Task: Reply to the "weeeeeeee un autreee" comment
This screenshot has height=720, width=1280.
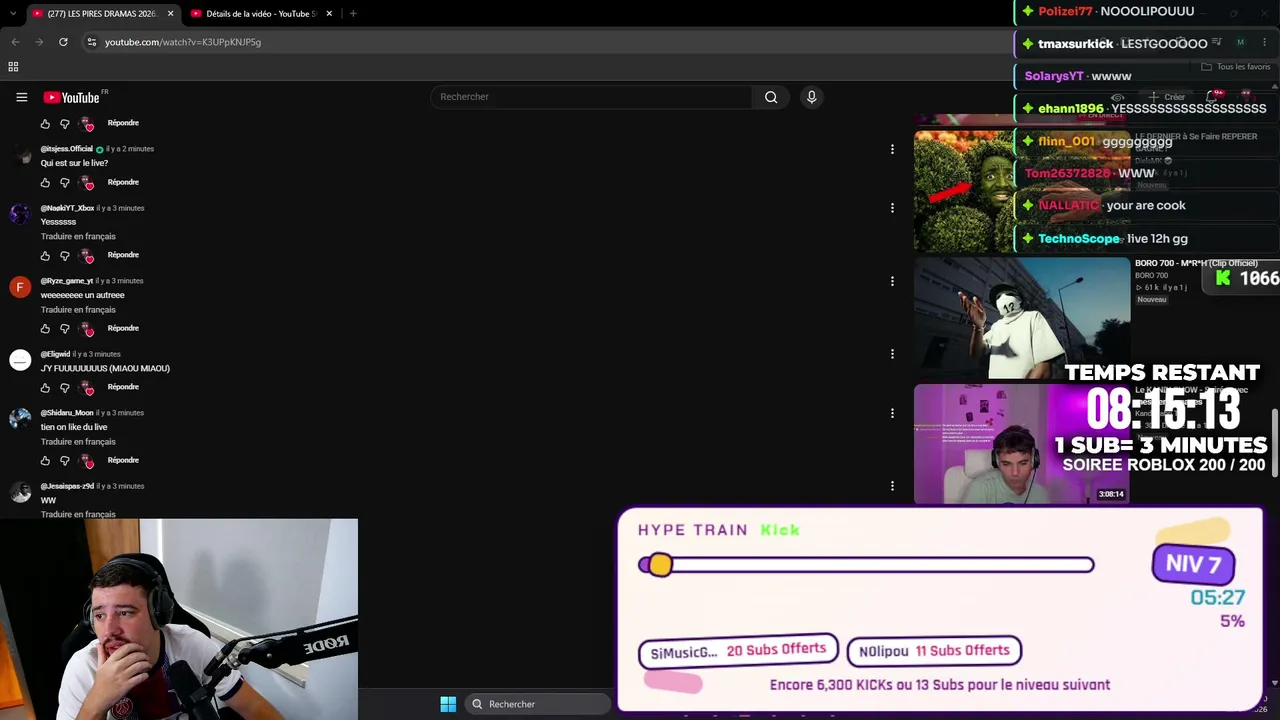Action: click(123, 328)
